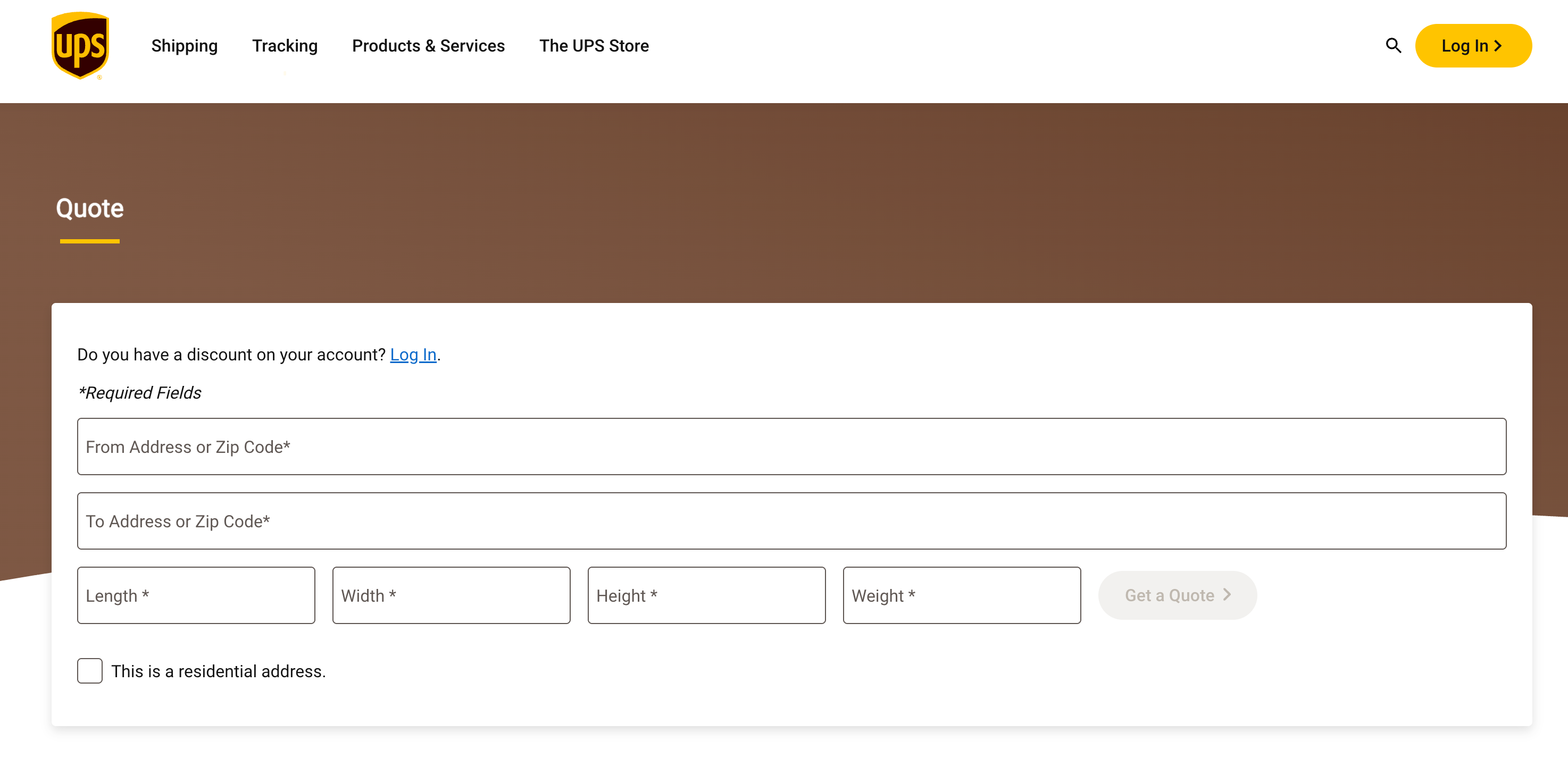Viewport: 1568px width, 758px height.
Task: Click into the Length field
Action: pos(196,595)
